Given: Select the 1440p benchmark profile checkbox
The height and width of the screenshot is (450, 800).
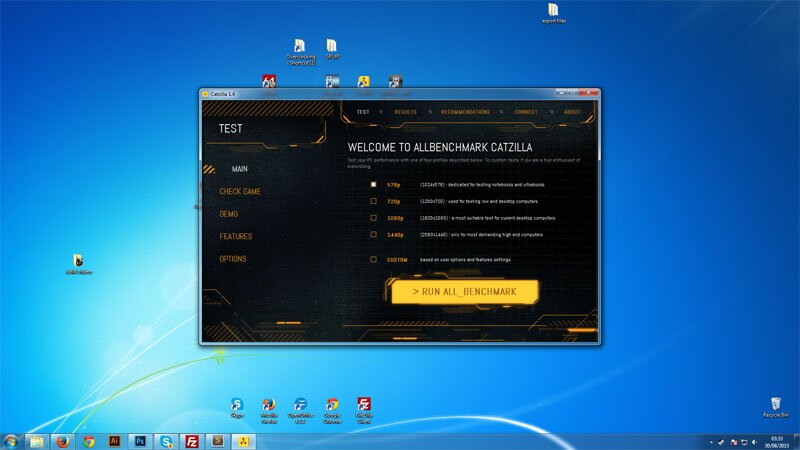Looking at the screenshot, I should 373,235.
